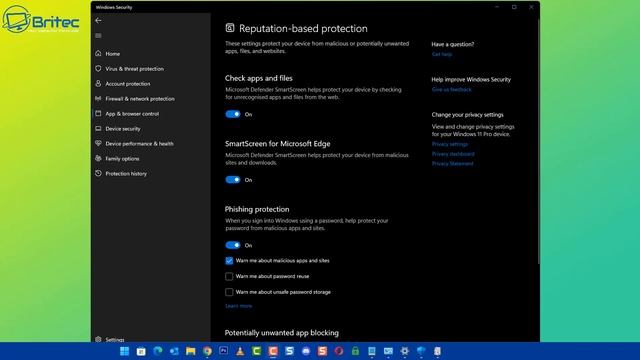This screenshot has width=640, height=360.
Task: Open Windows Security shield in taskbar
Action: (x=421, y=351)
